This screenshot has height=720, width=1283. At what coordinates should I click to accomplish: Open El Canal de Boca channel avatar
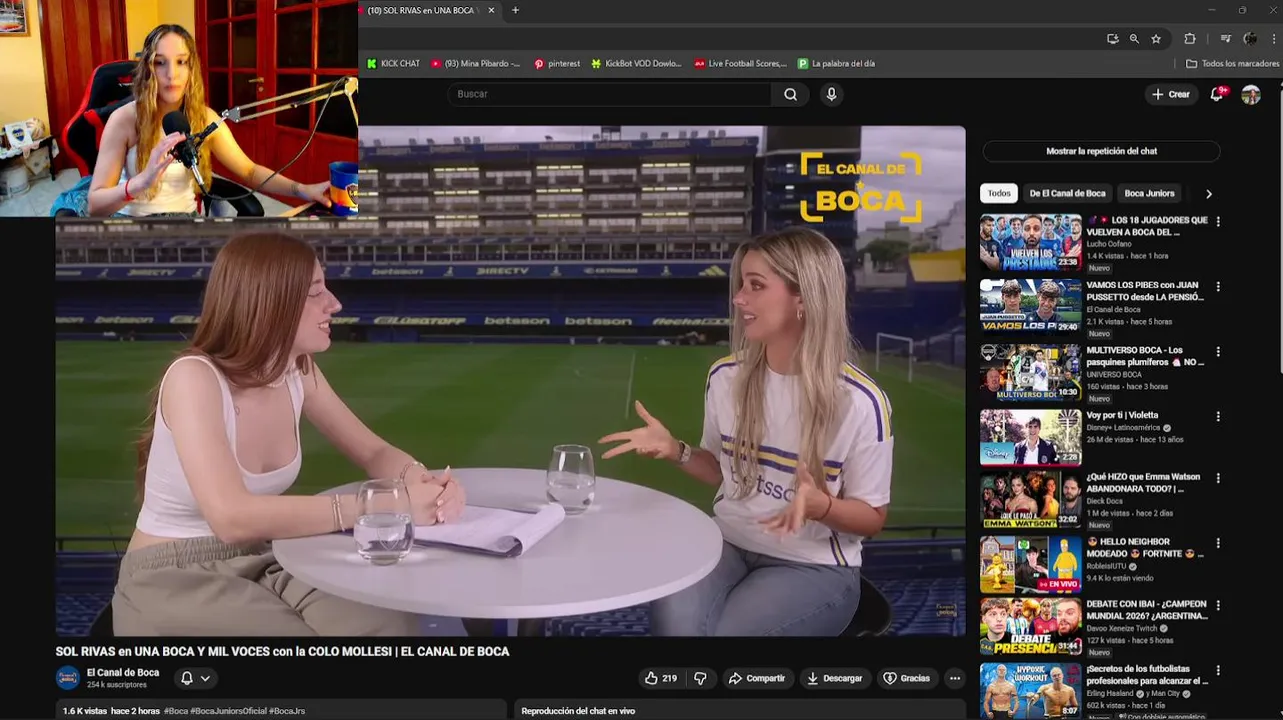[68, 678]
